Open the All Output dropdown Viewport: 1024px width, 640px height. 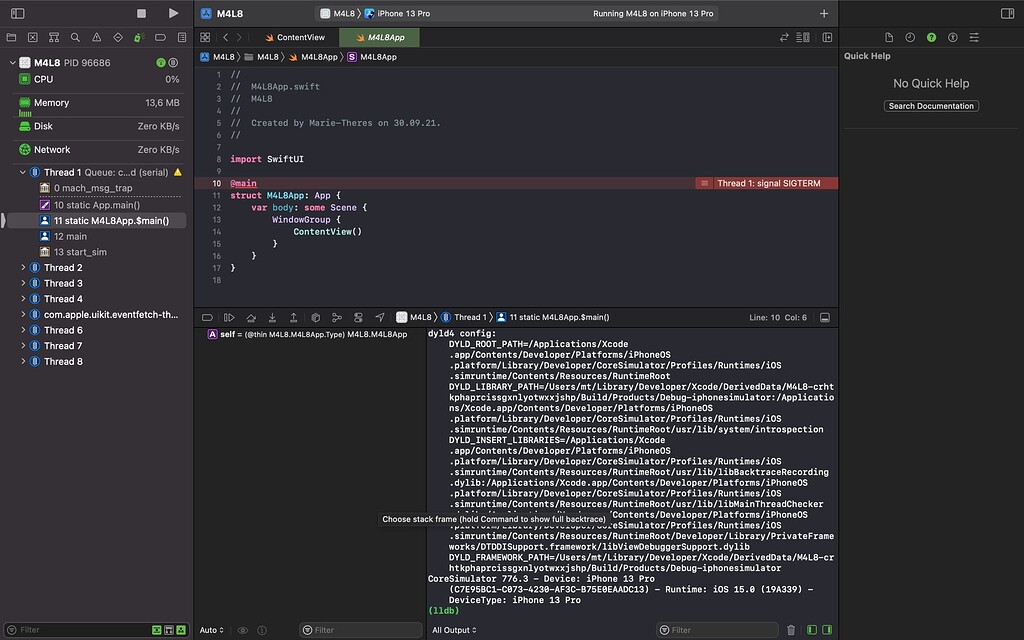(455, 630)
